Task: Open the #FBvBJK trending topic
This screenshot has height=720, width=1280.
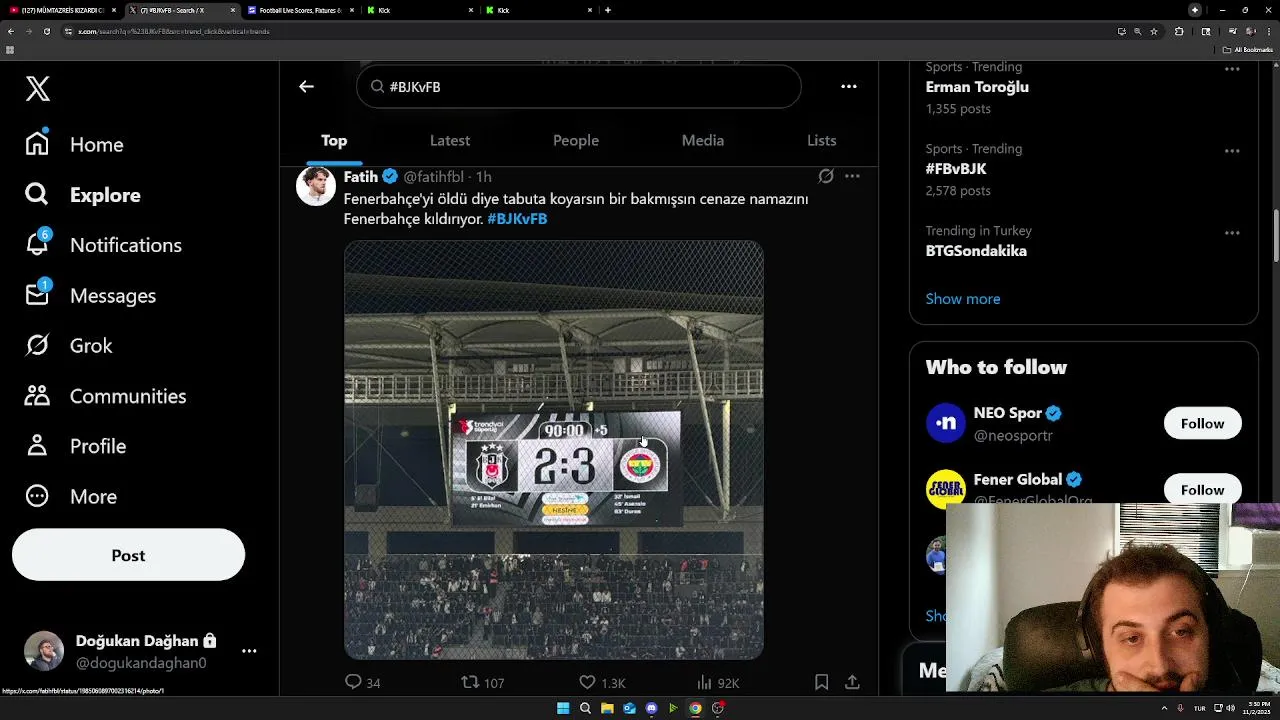Action: (x=956, y=169)
